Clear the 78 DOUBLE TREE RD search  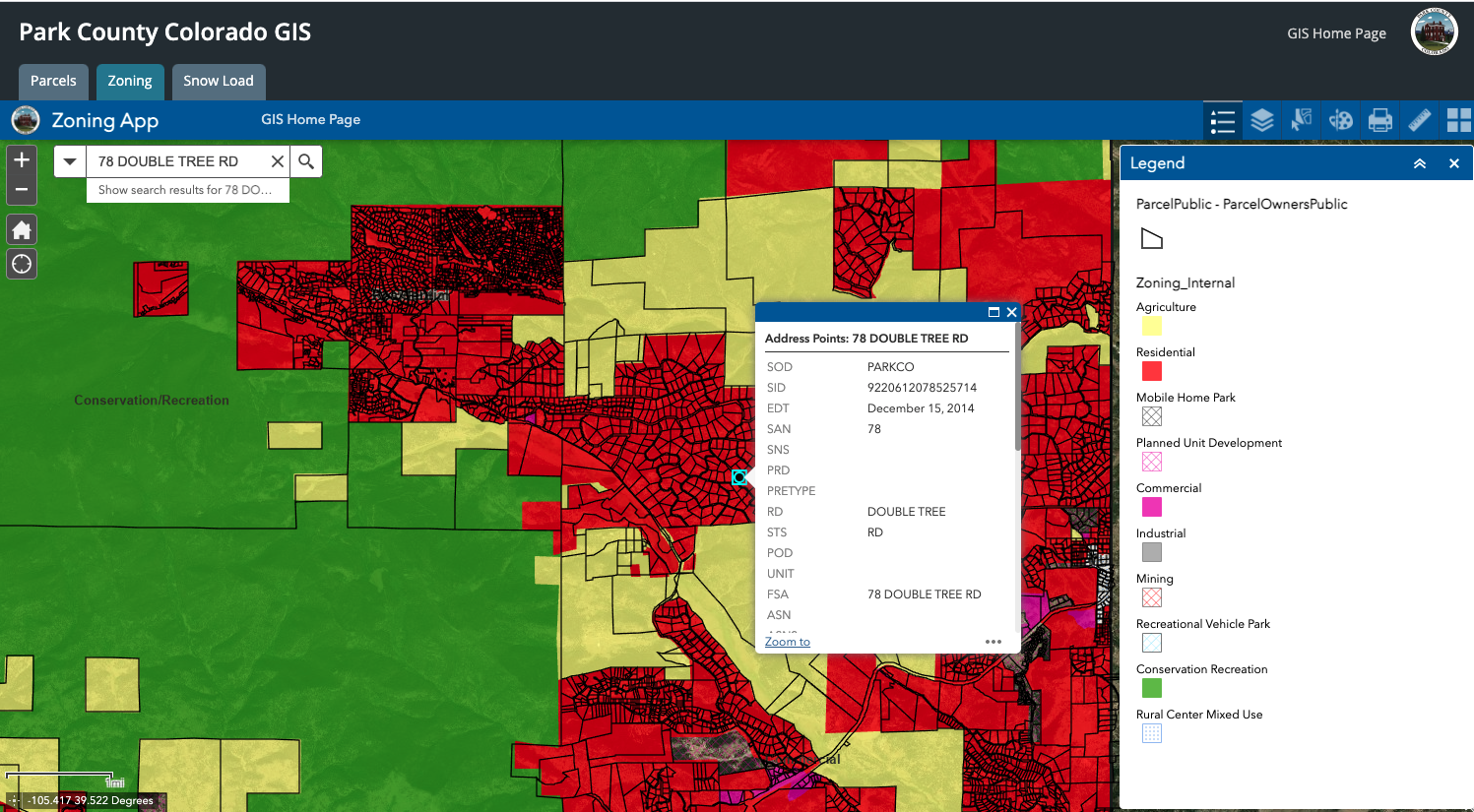278,161
